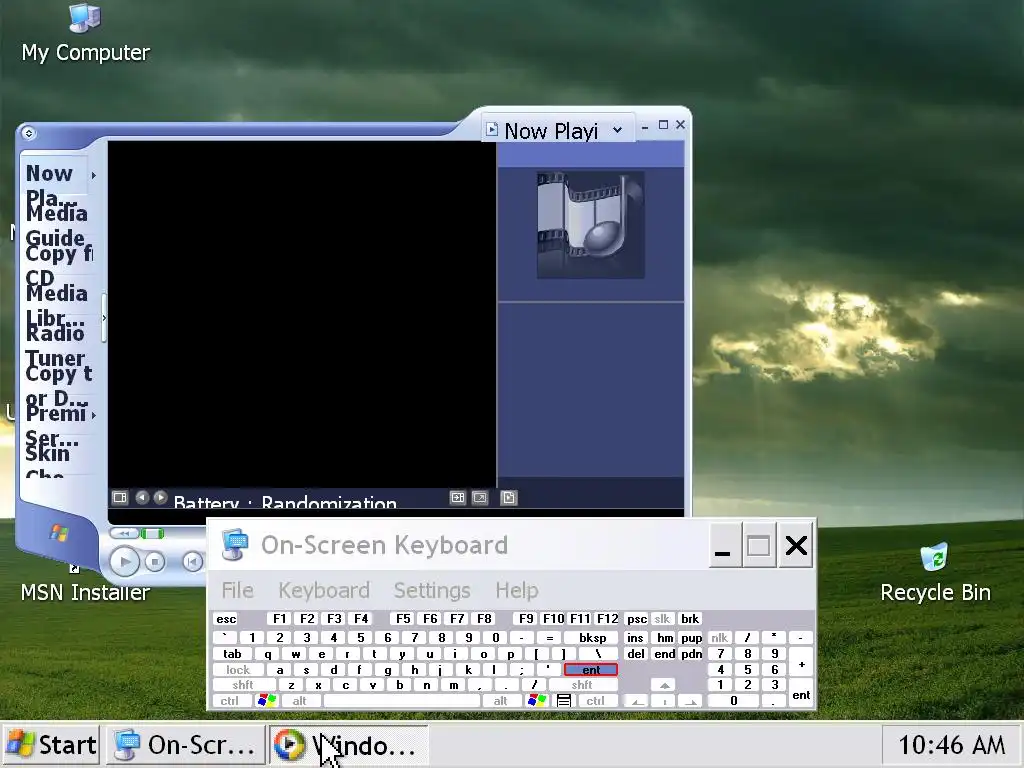Click the highlighted ent key

[x=591, y=670]
